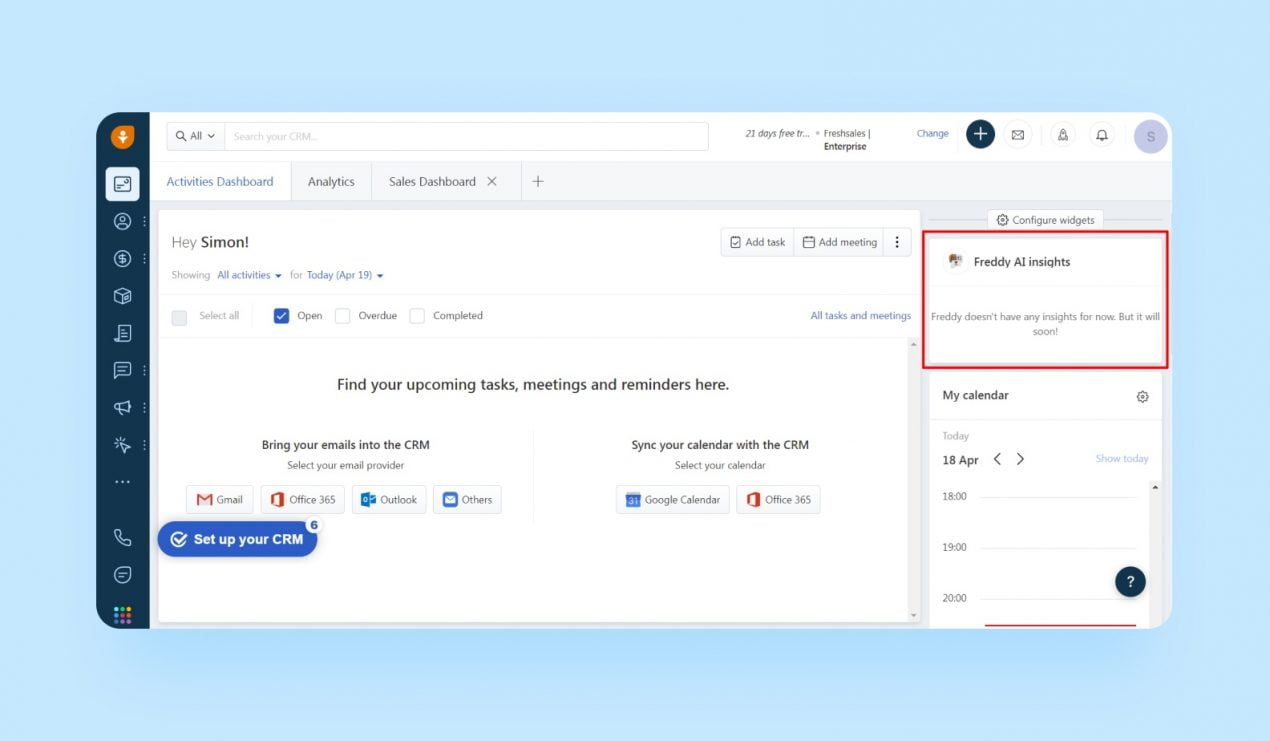Expand Contacts submenu dots in sidebar
The width and height of the screenshot is (1270, 741).
144,222
